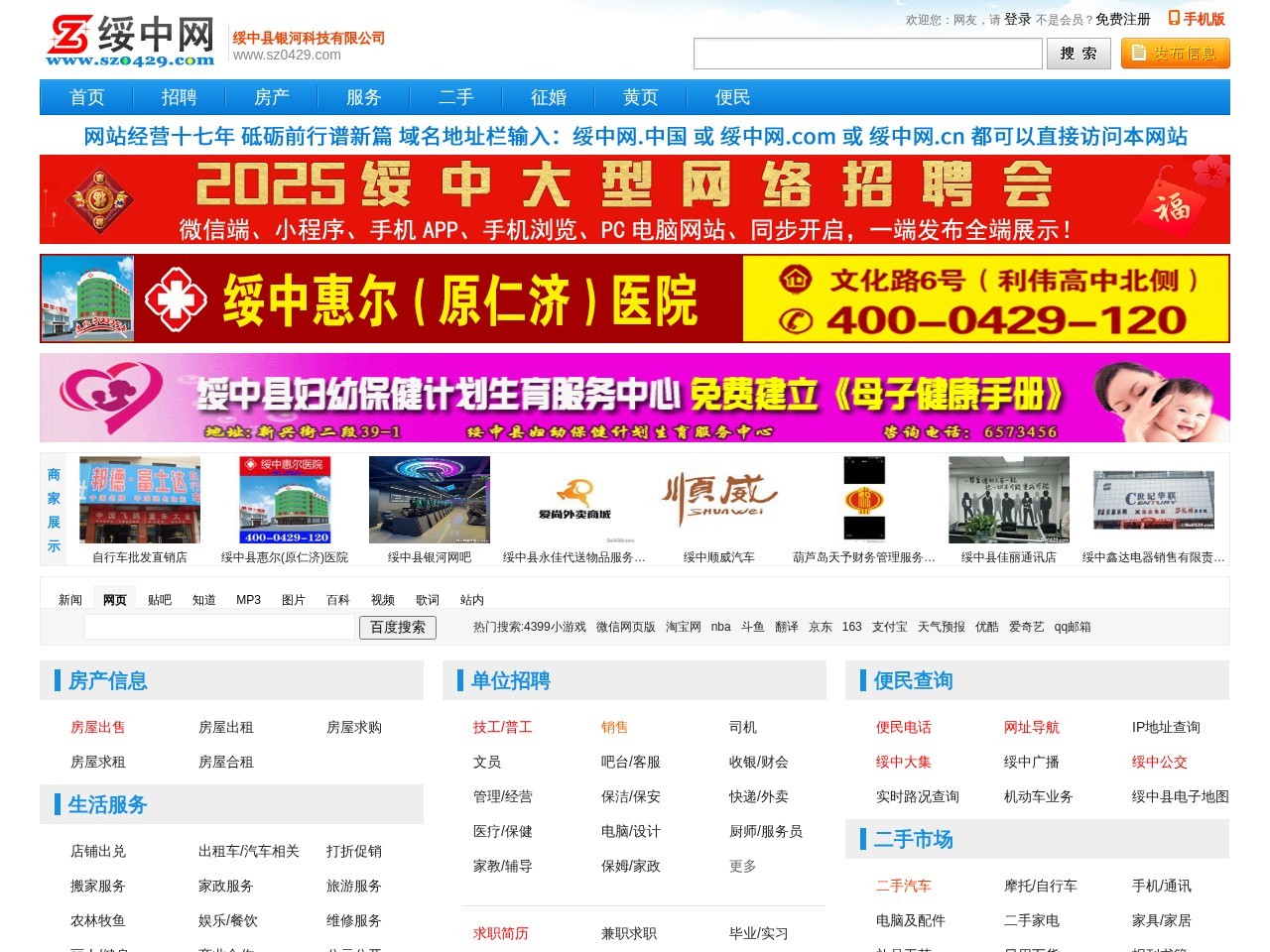The image size is (1270, 952).
Task: Click the 搜索 search button
Action: pos(1079,54)
